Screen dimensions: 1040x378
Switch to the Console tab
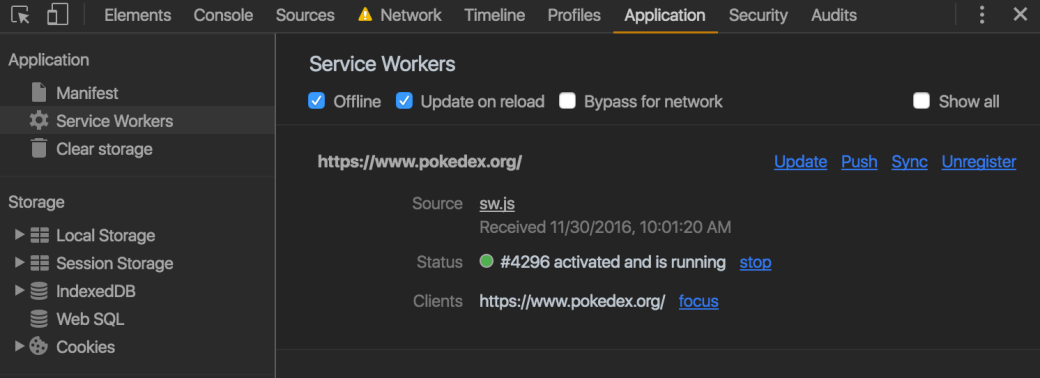coord(223,15)
